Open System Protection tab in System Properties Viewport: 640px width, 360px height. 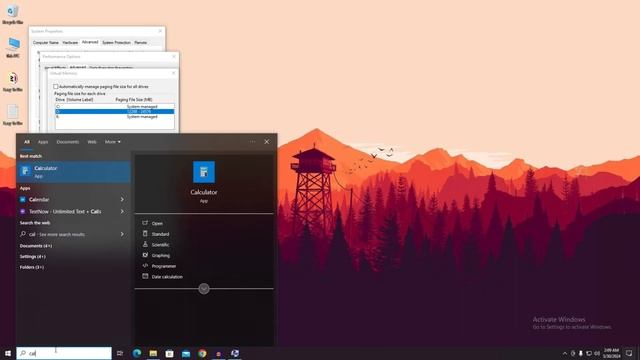116,42
